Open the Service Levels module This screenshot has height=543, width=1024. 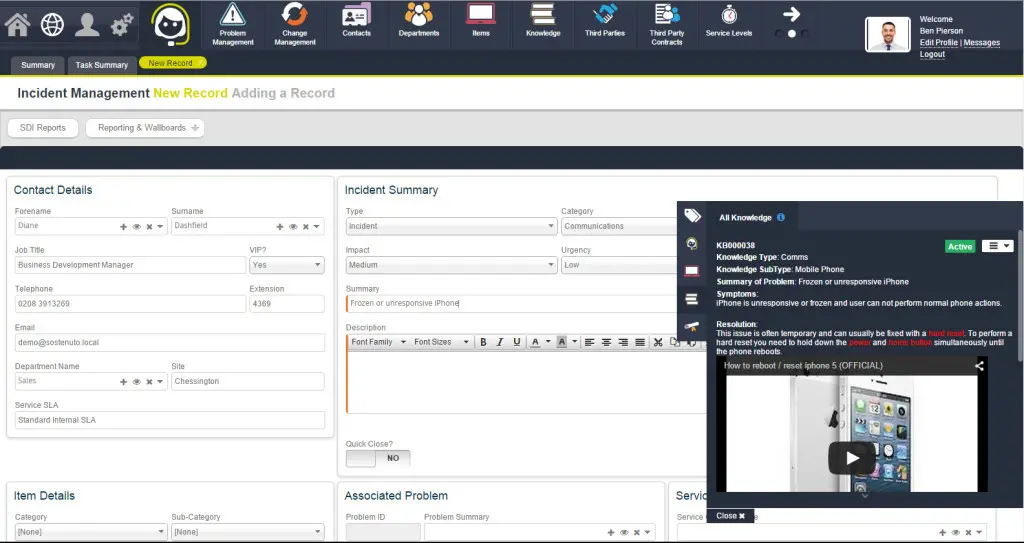[x=729, y=20]
